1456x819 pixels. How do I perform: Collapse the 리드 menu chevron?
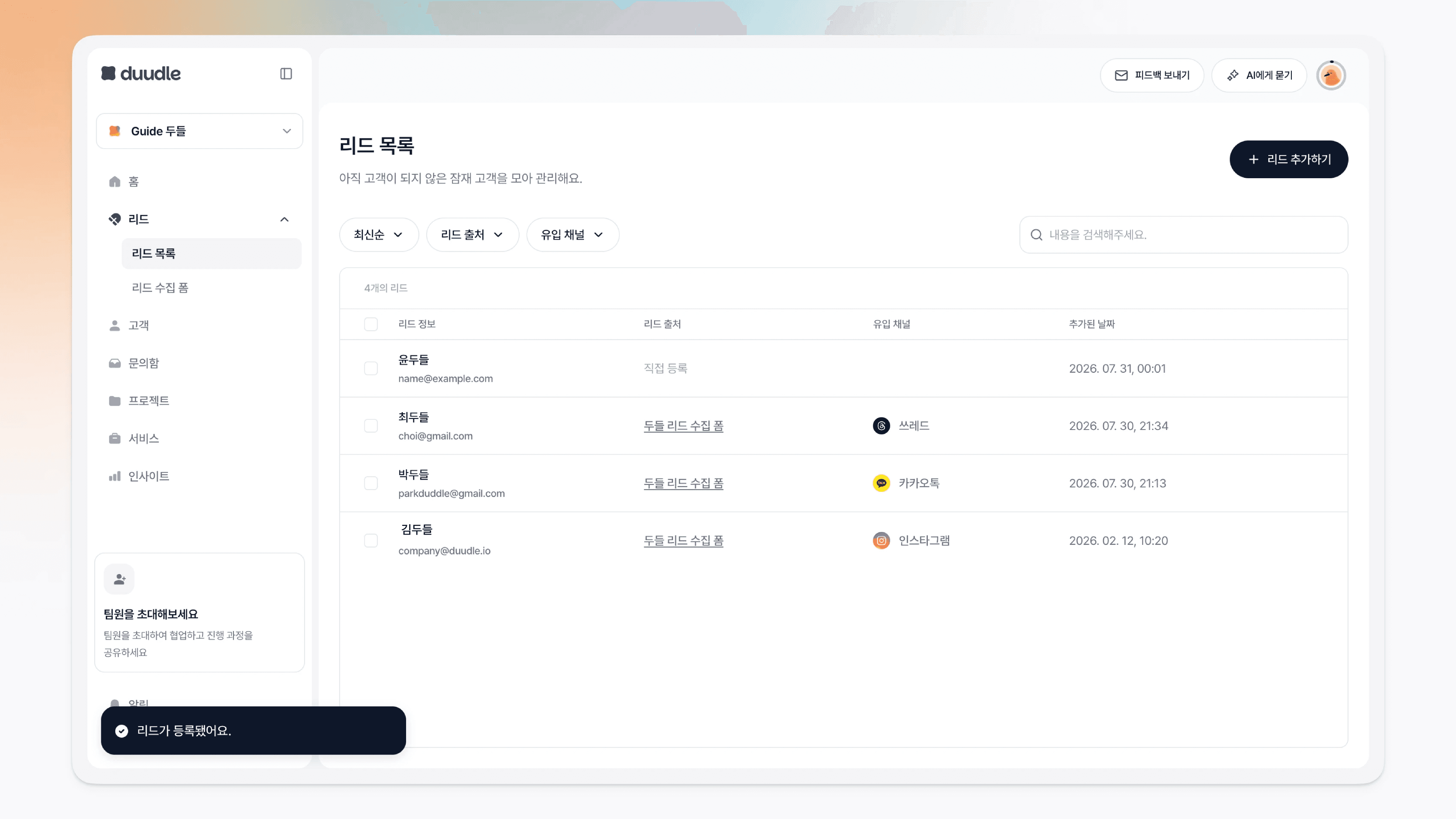click(x=284, y=219)
